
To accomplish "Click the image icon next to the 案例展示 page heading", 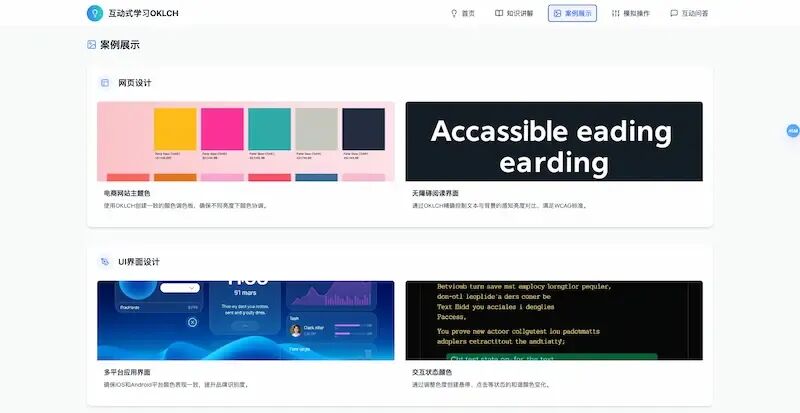I will (91, 45).
